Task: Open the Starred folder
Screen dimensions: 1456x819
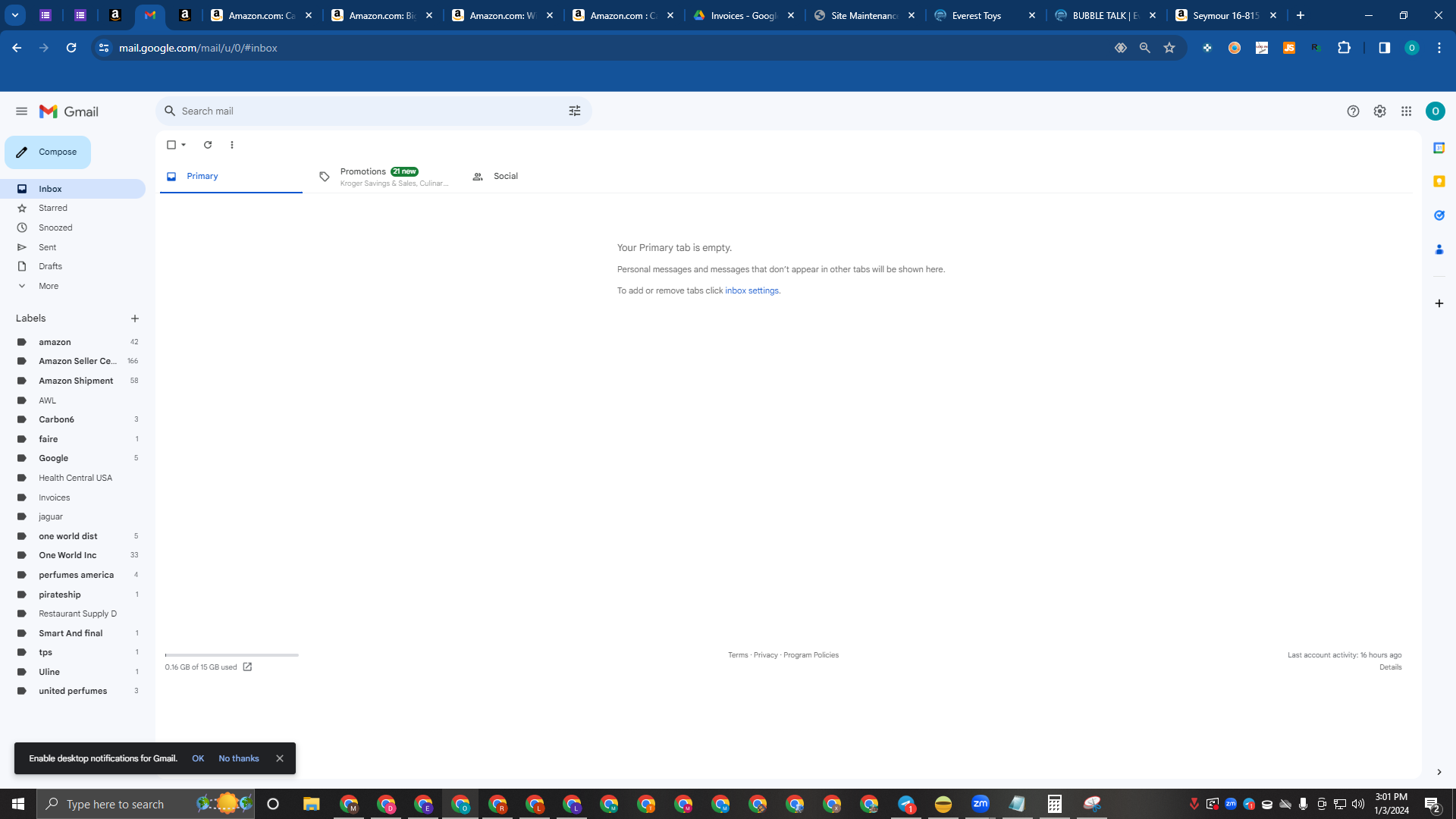Action: pyautogui.click(x=73, y=208)
